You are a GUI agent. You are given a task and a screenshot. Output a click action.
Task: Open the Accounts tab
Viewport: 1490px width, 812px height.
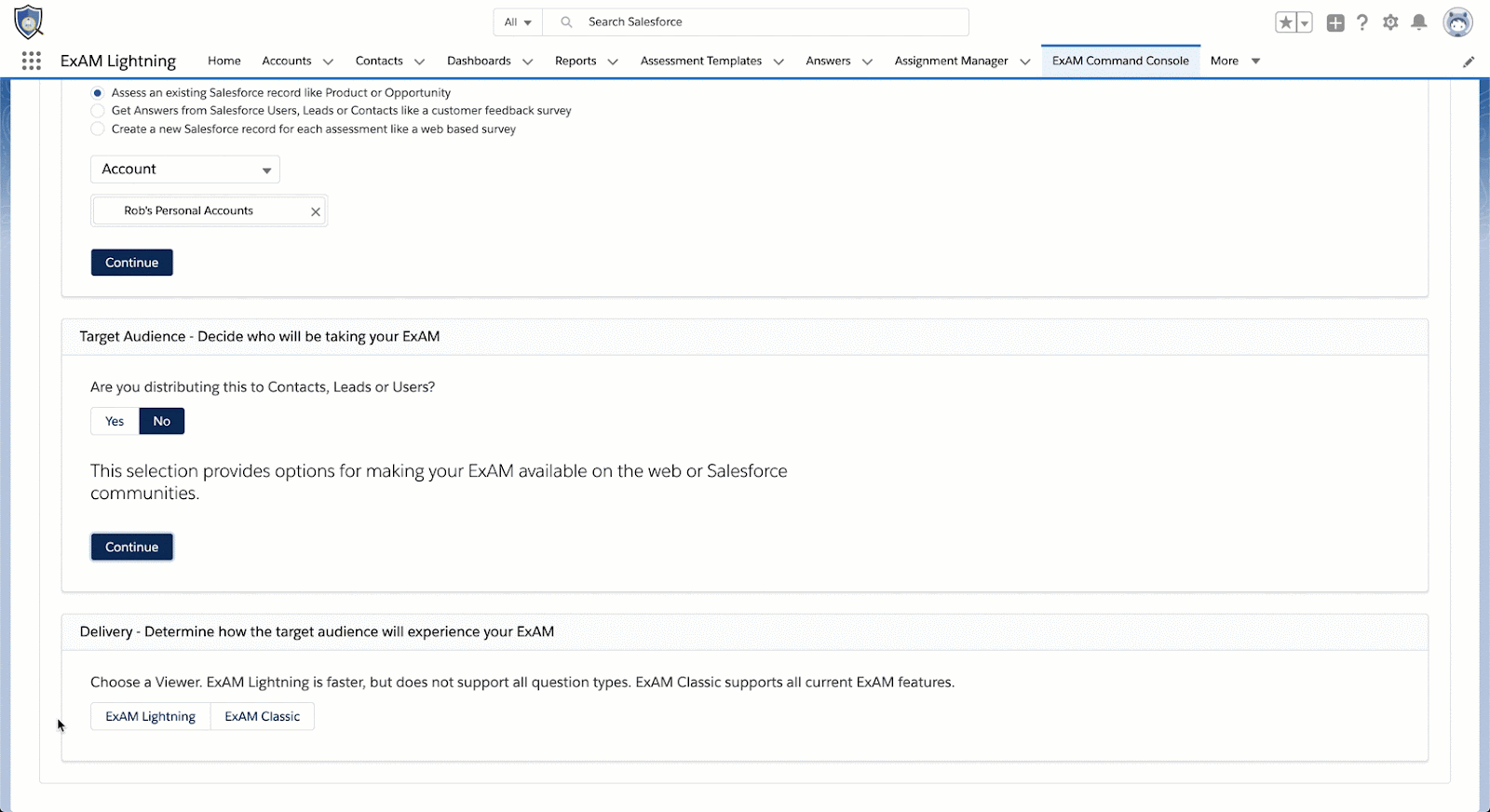tap(287, 61)
